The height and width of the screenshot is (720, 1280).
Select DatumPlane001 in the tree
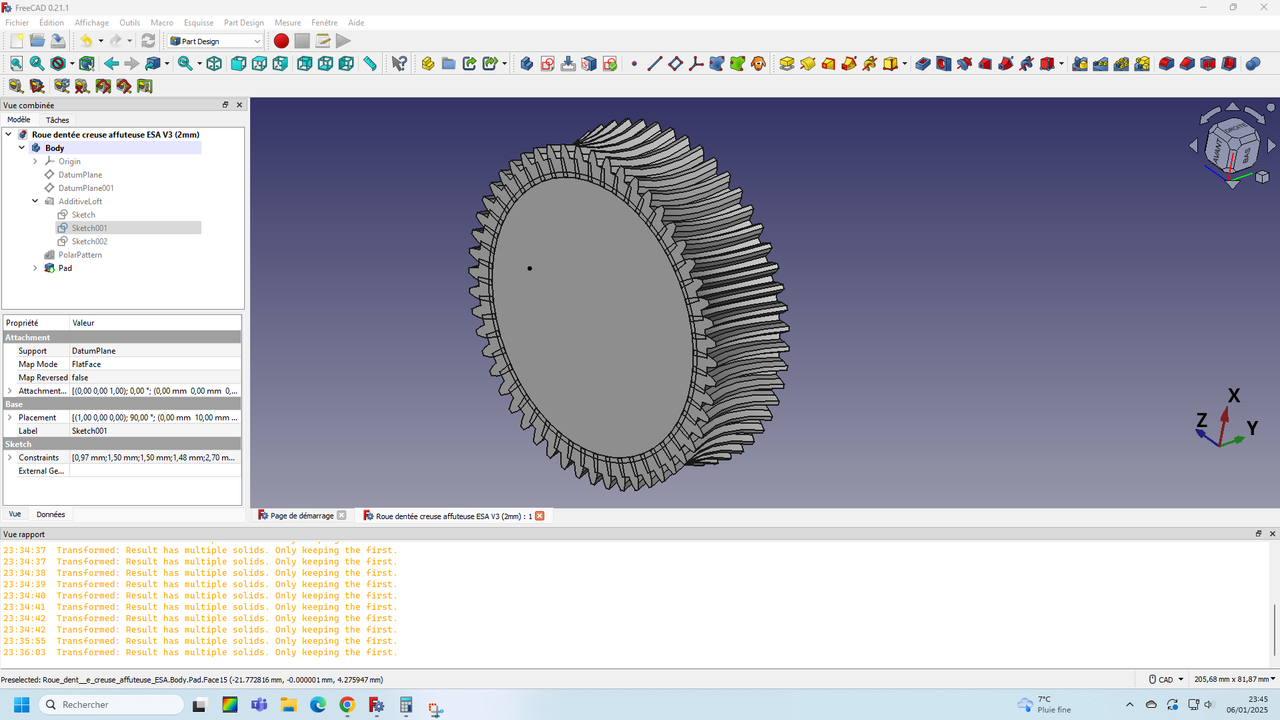click(x=86, y=188)
